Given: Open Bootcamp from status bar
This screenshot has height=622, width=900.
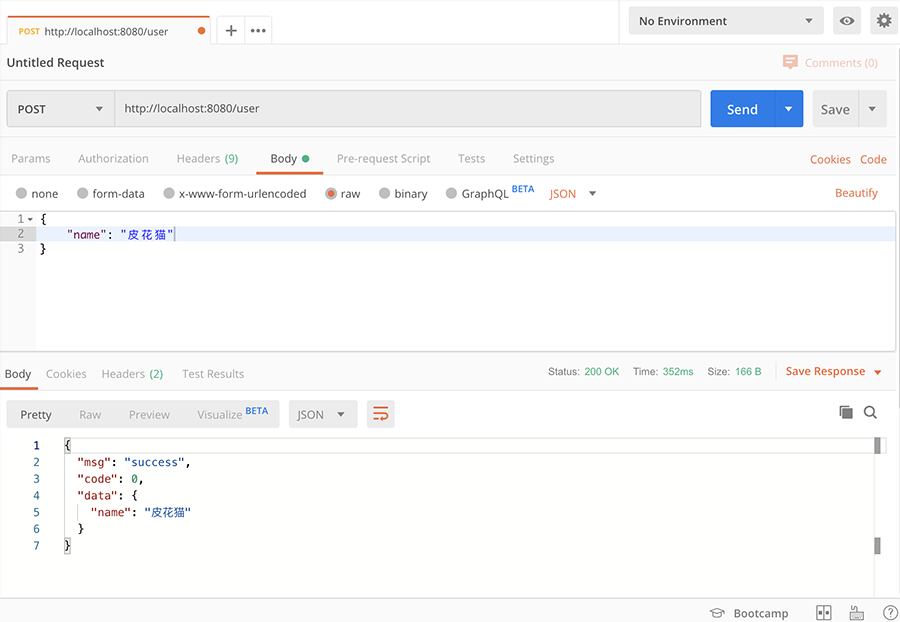Looking at the screenshot, I should click(749, 613).
